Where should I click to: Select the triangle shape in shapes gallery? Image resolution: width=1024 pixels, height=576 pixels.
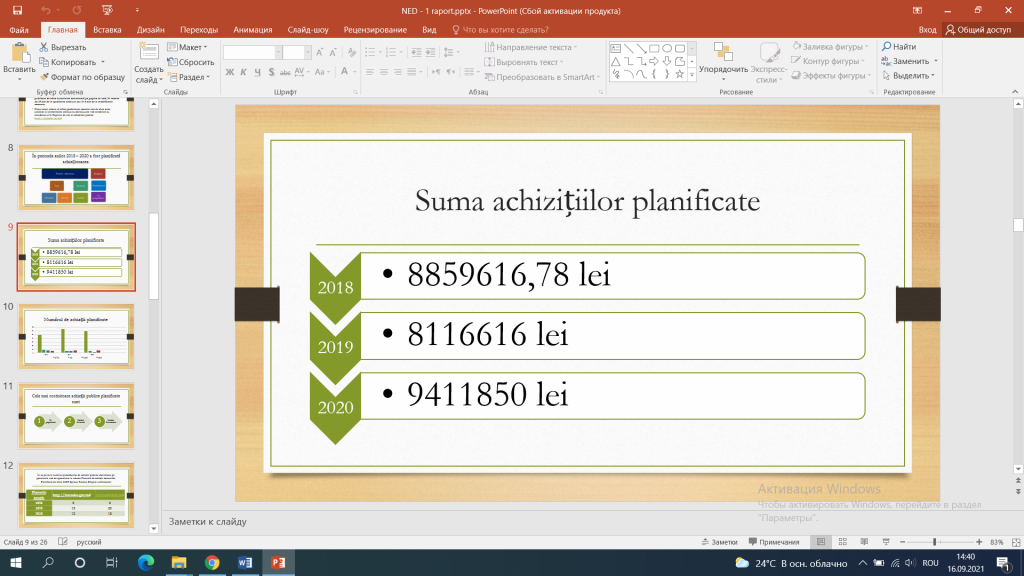coord(615,61)
